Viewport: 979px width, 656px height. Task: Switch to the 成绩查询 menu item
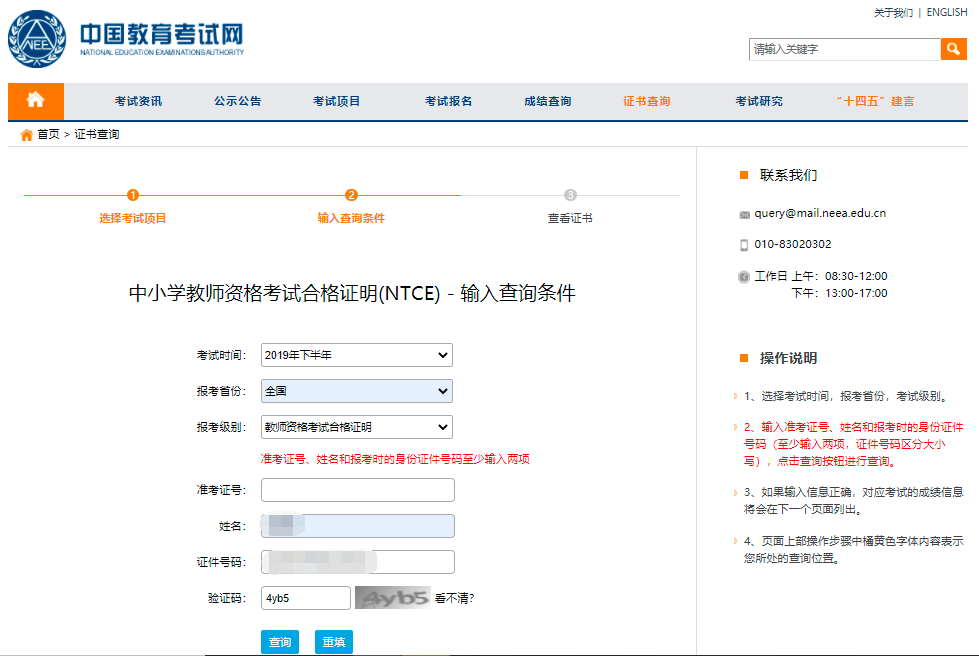tap(546, 101)
